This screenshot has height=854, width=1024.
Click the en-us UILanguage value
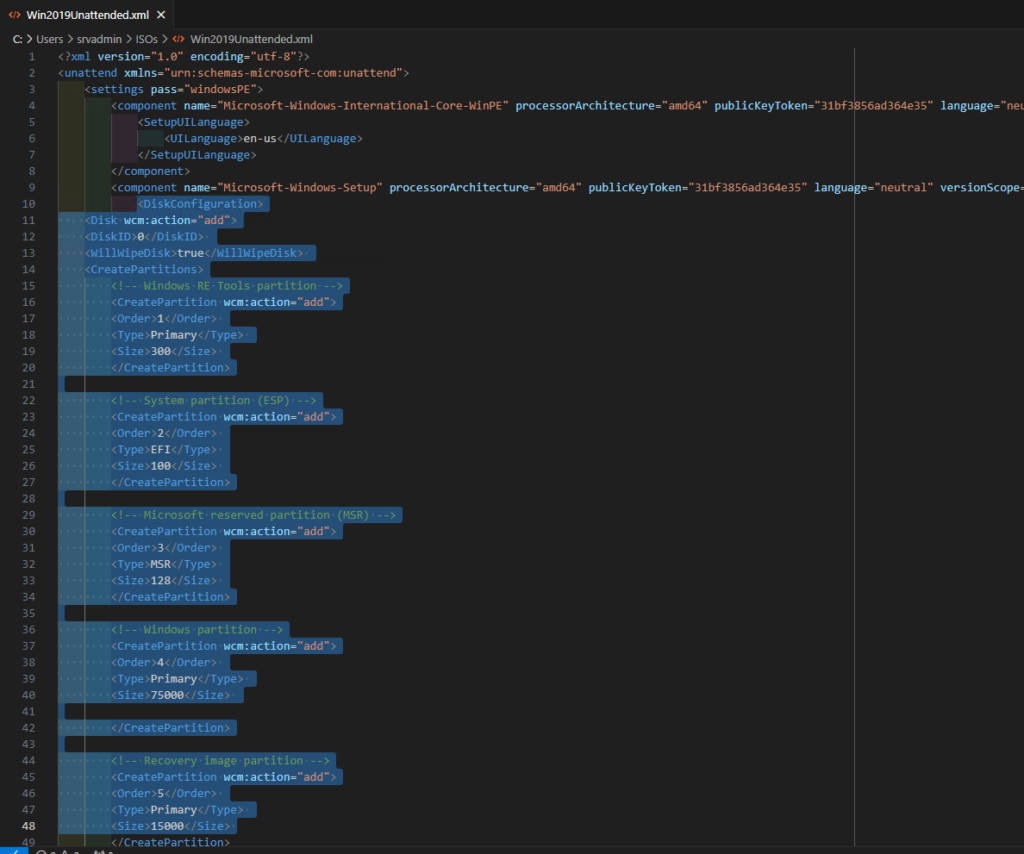click(x=259, y=139)
